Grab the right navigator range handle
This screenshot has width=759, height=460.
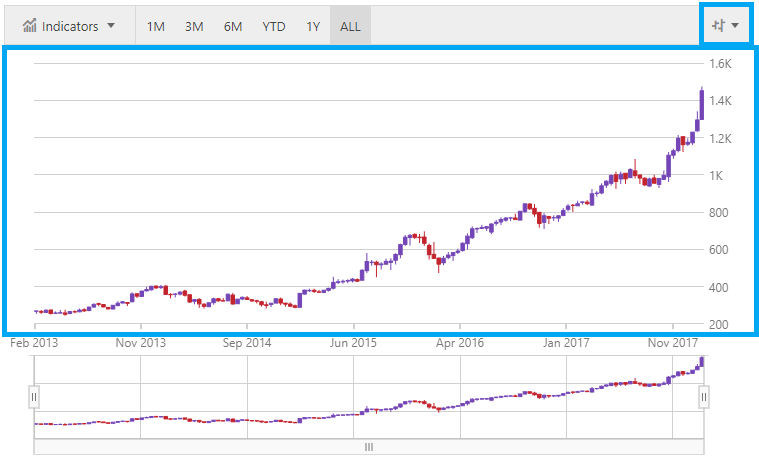tap(703, 397)
